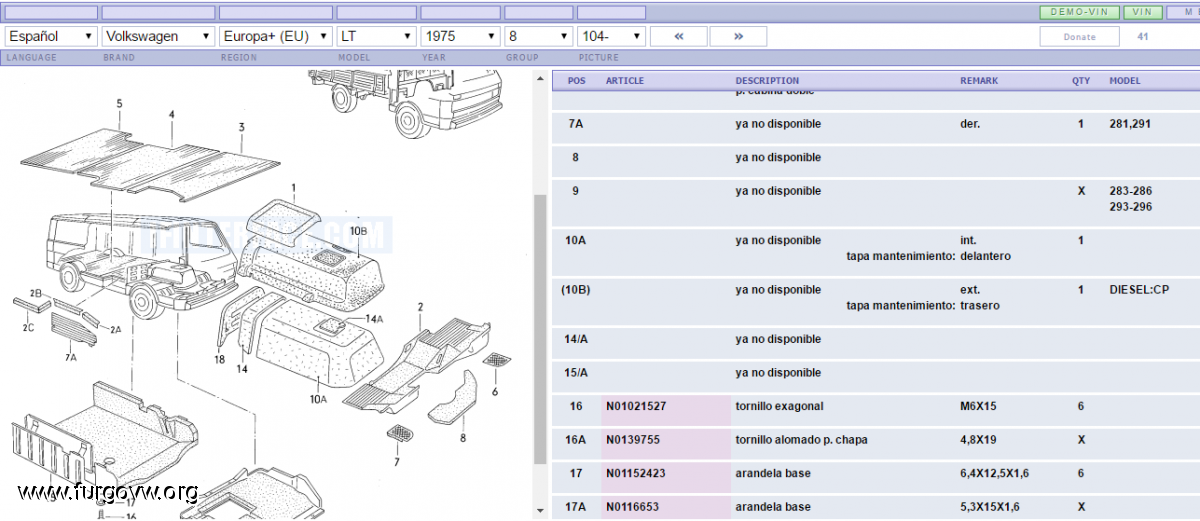The height and width of the screenshot is (521, 1200).
Task: Click the green VIN button
Action: point(1142,12)
